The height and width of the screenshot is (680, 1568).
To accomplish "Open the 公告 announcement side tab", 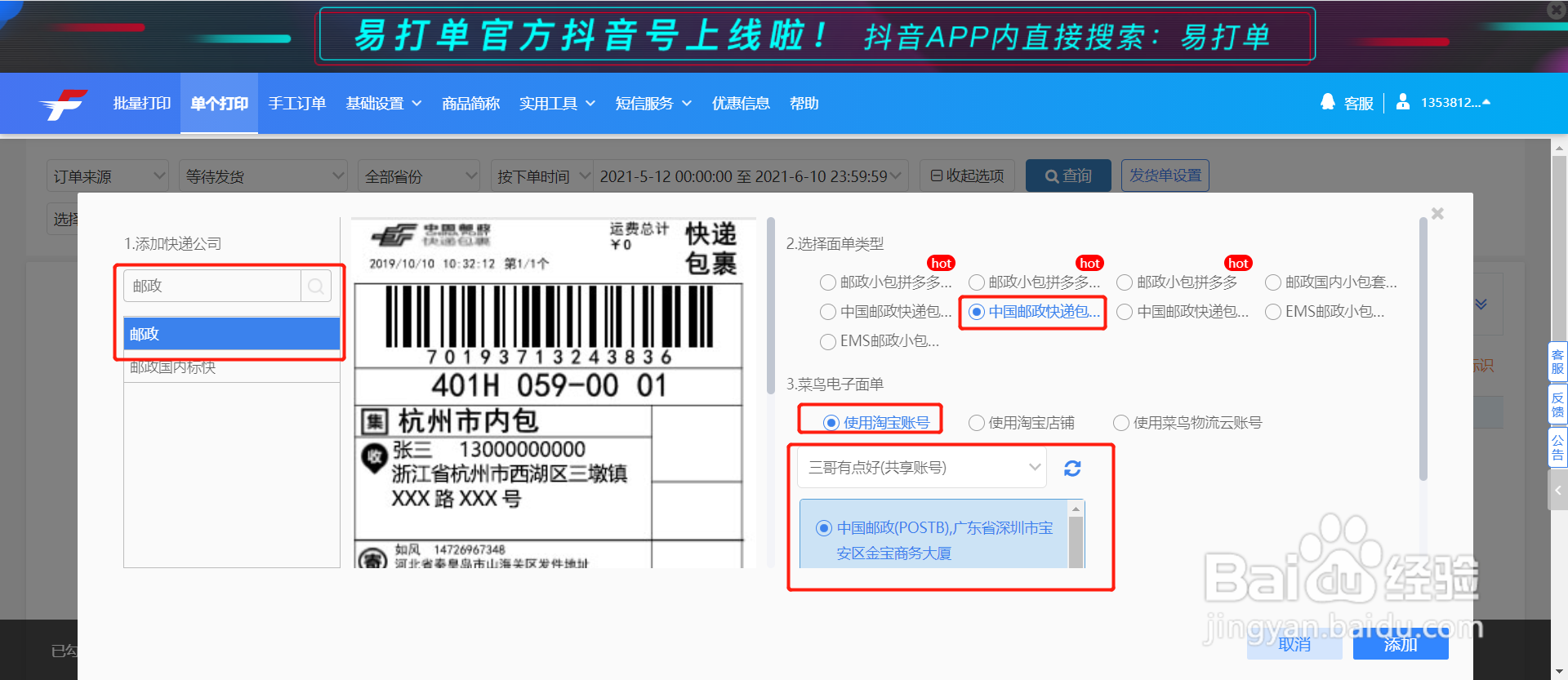I will tap(1557, 447).
